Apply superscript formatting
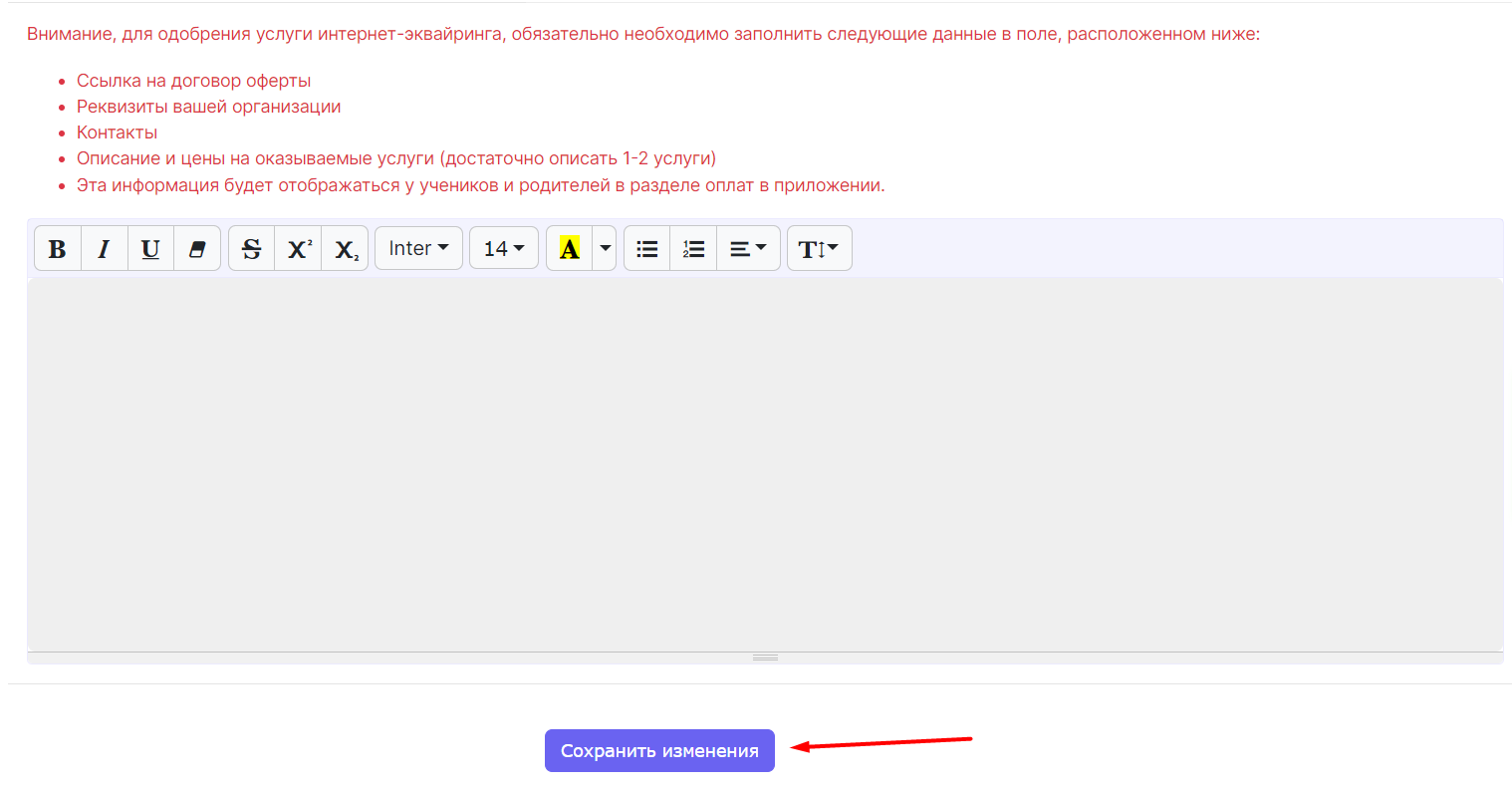This screenshot has width=1512, height=789. (x=298, y=248)
